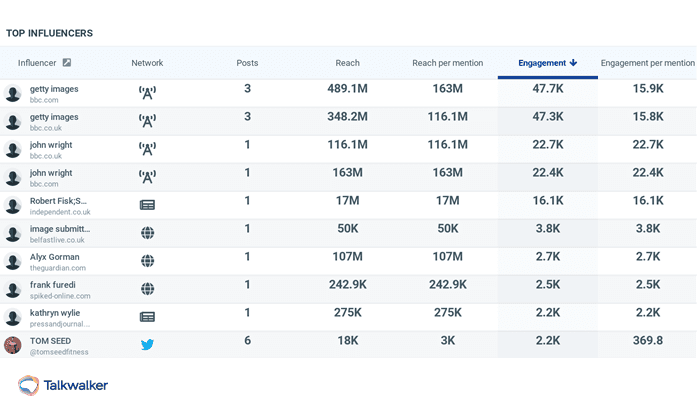Click the avatar beside Alyx Gorman
The image size is (697, 416).
coord(13,261)
